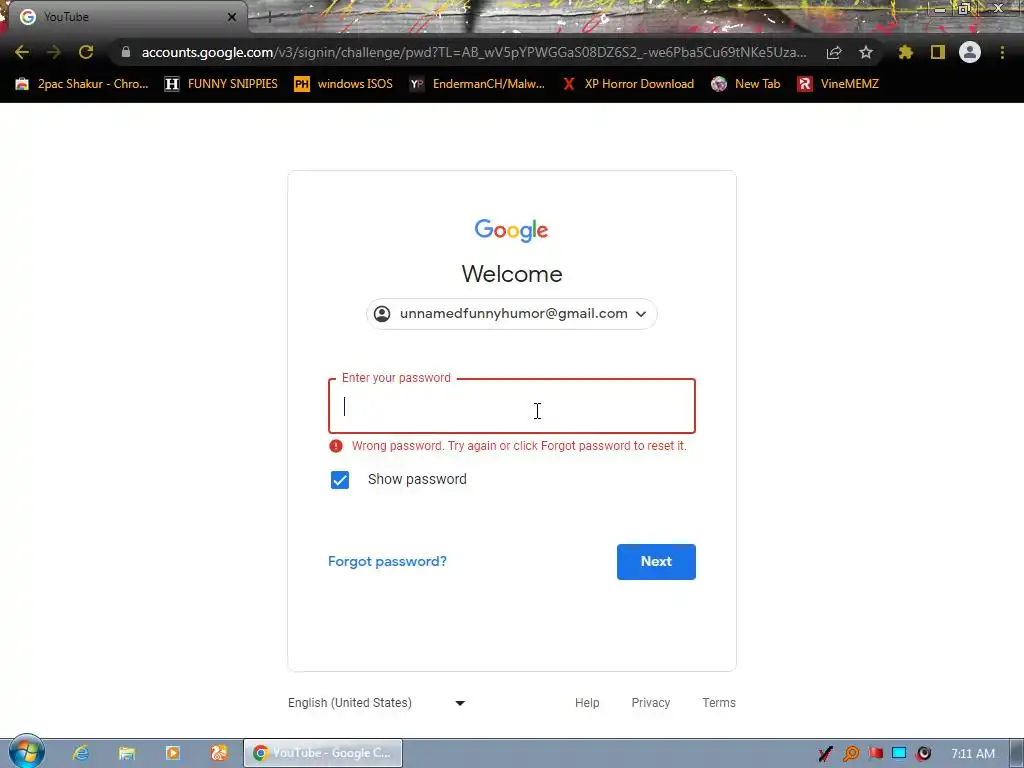Open Chrome's three-dot menu
The width and height of the screenshot is (1024, 768).
click(x=1002, y=52)
